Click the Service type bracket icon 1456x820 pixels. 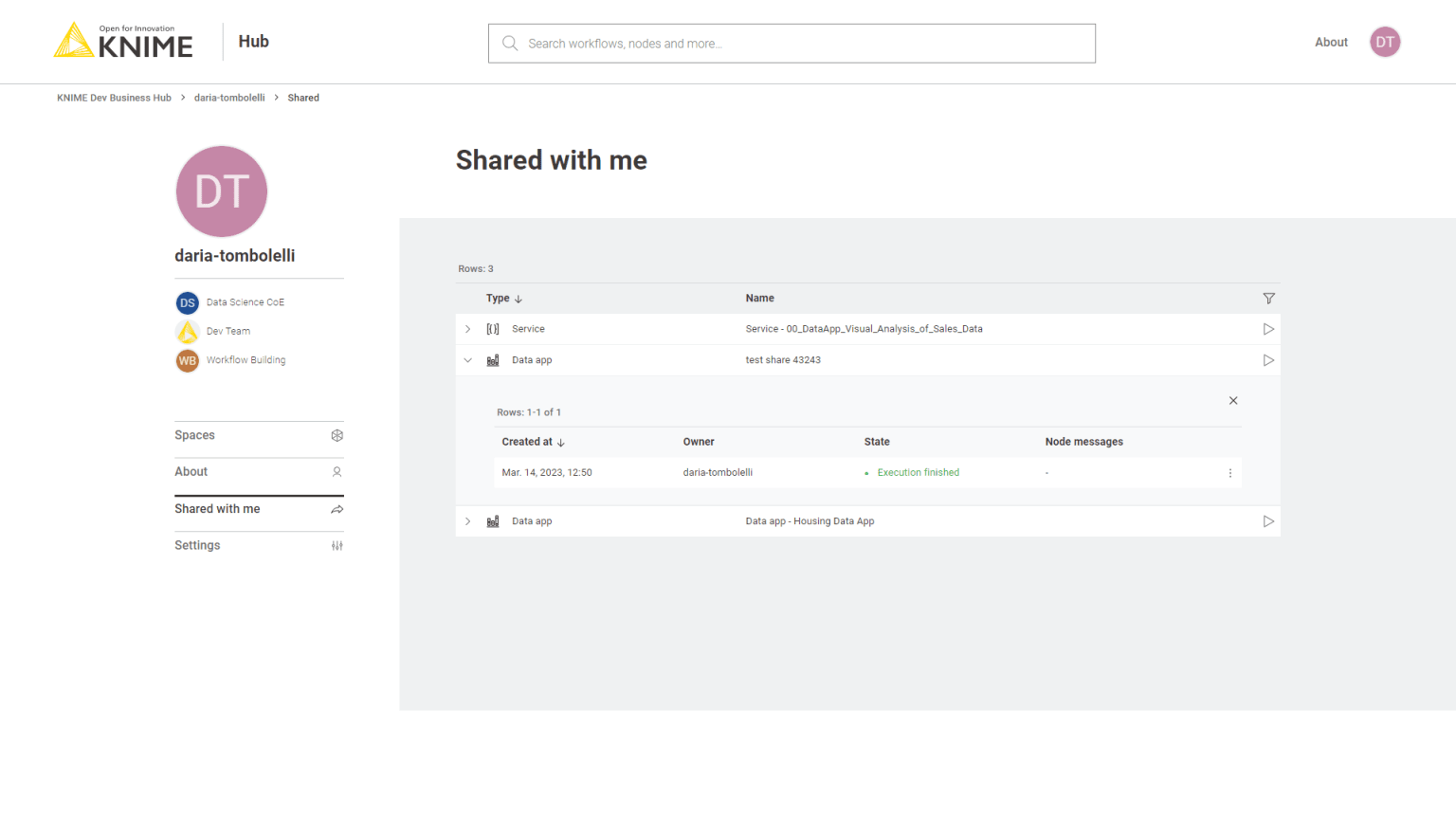coord(493,329)
